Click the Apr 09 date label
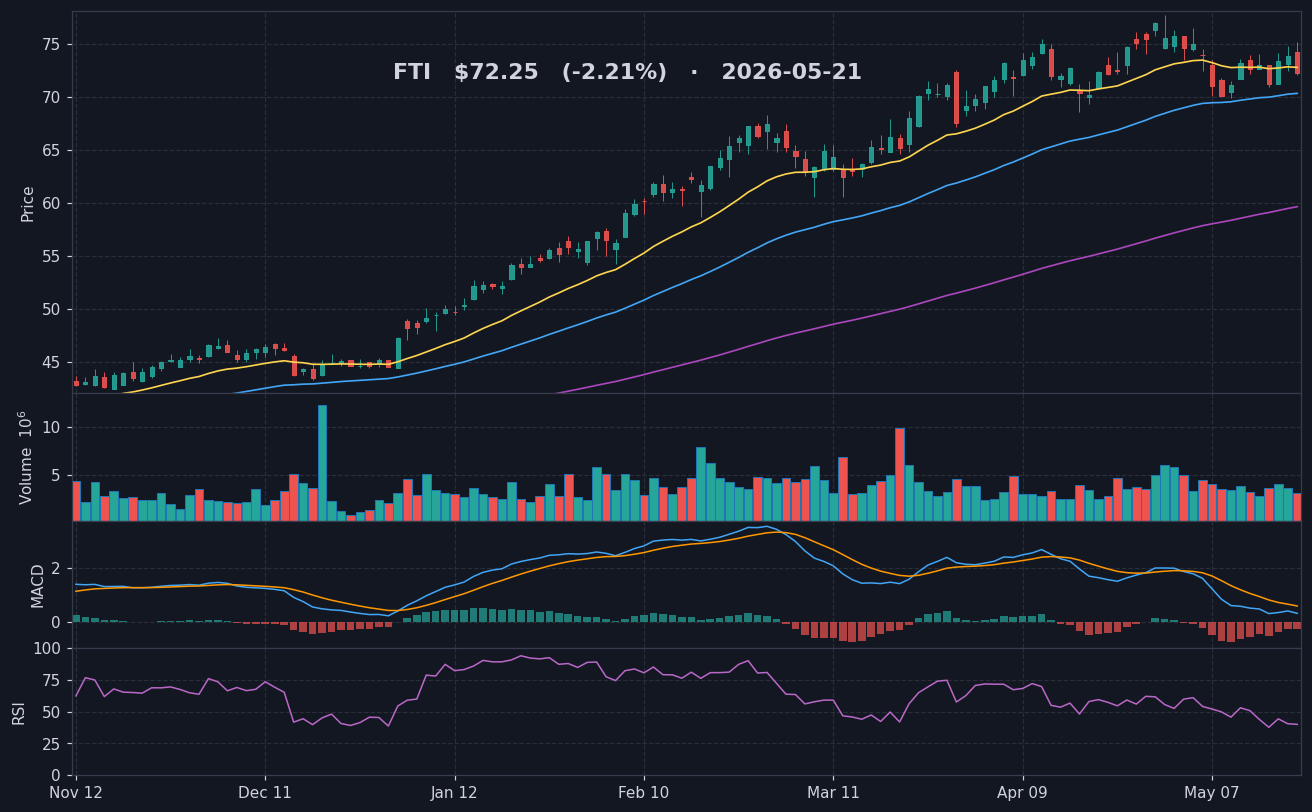 pyautogui.click(x=1023, y=794)
